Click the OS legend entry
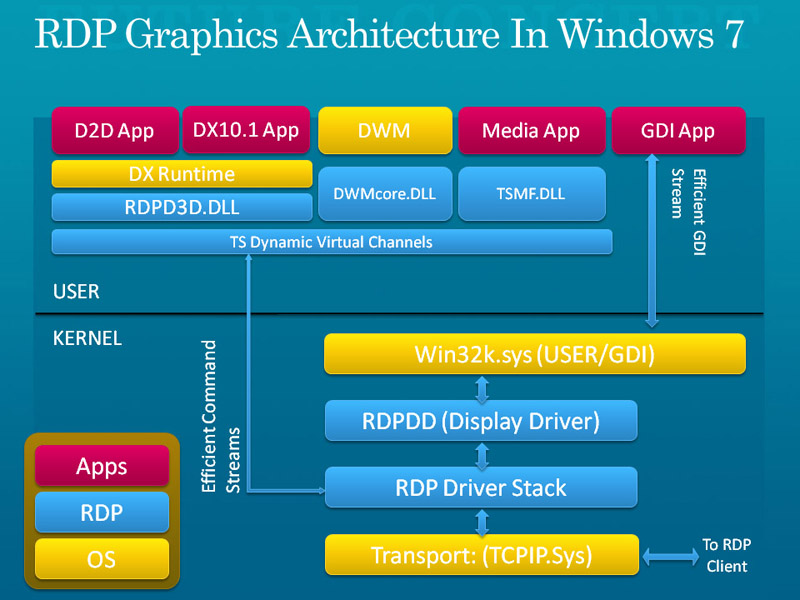This screenshot has width=800, height=600. pyautogui.click(x=102, y=559)
